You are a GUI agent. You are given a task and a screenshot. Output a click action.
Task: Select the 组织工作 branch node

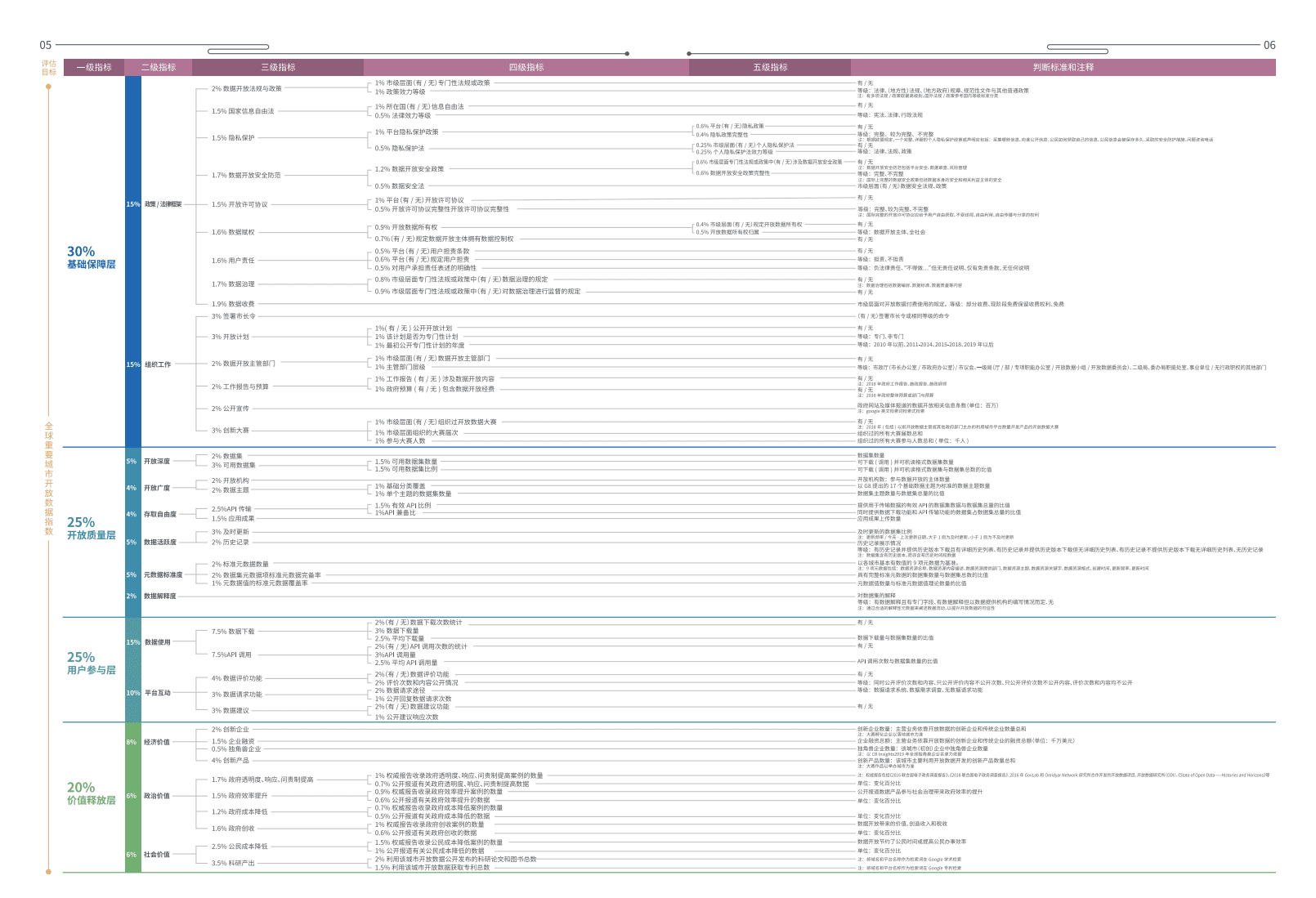pos(158,364)
